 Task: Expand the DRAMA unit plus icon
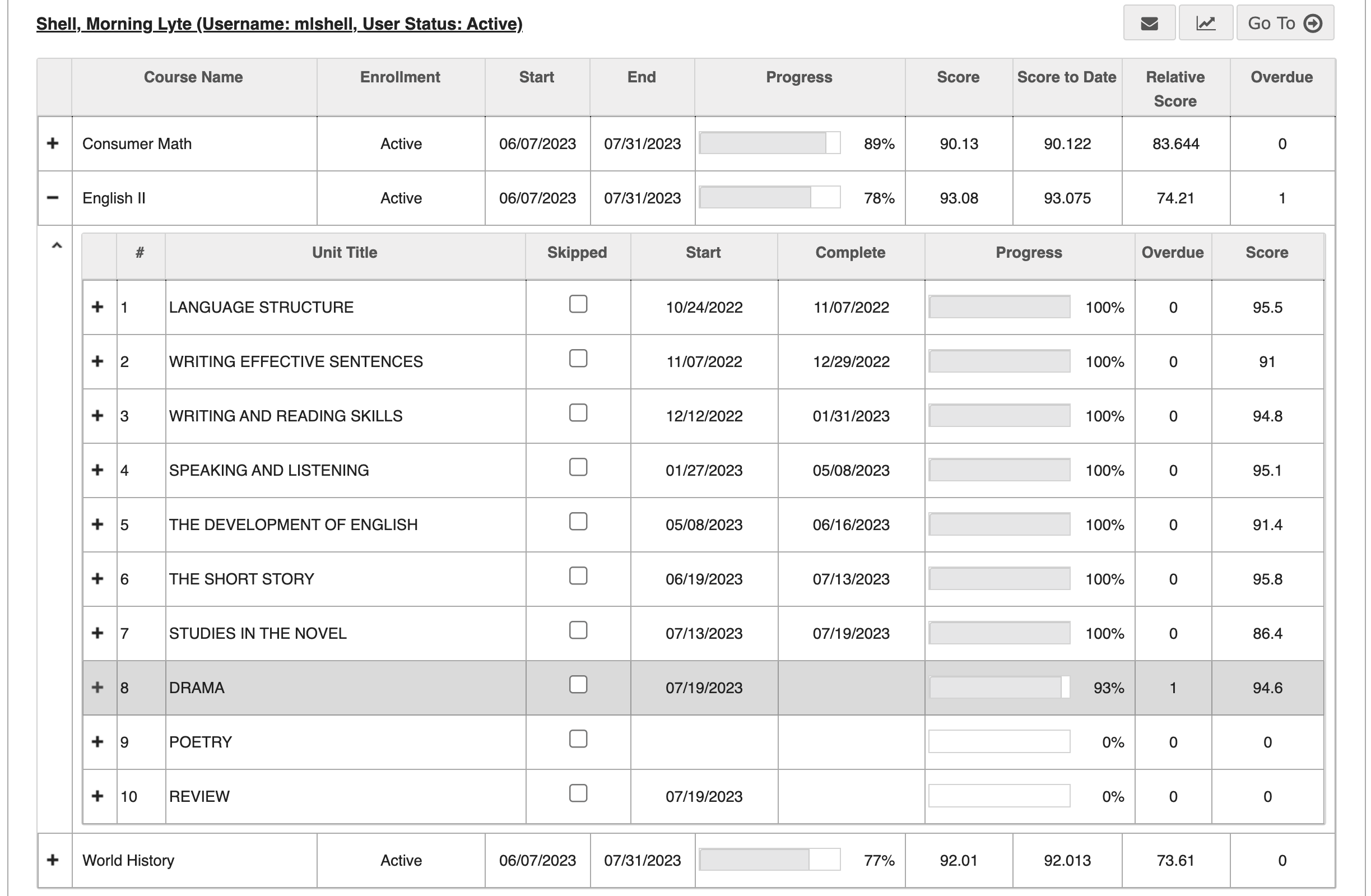pyautogui.click(x=98, y=688)
